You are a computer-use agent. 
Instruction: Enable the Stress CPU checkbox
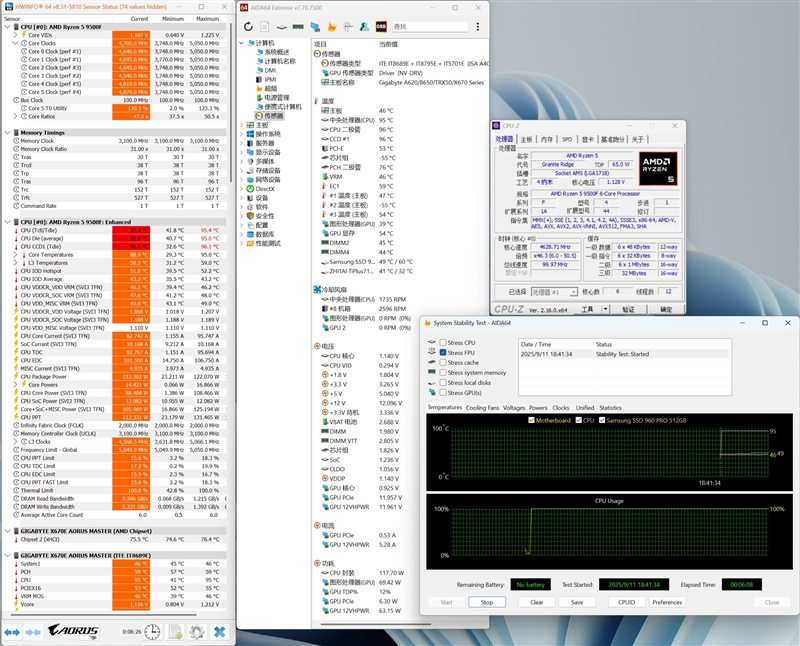point(443,342)
